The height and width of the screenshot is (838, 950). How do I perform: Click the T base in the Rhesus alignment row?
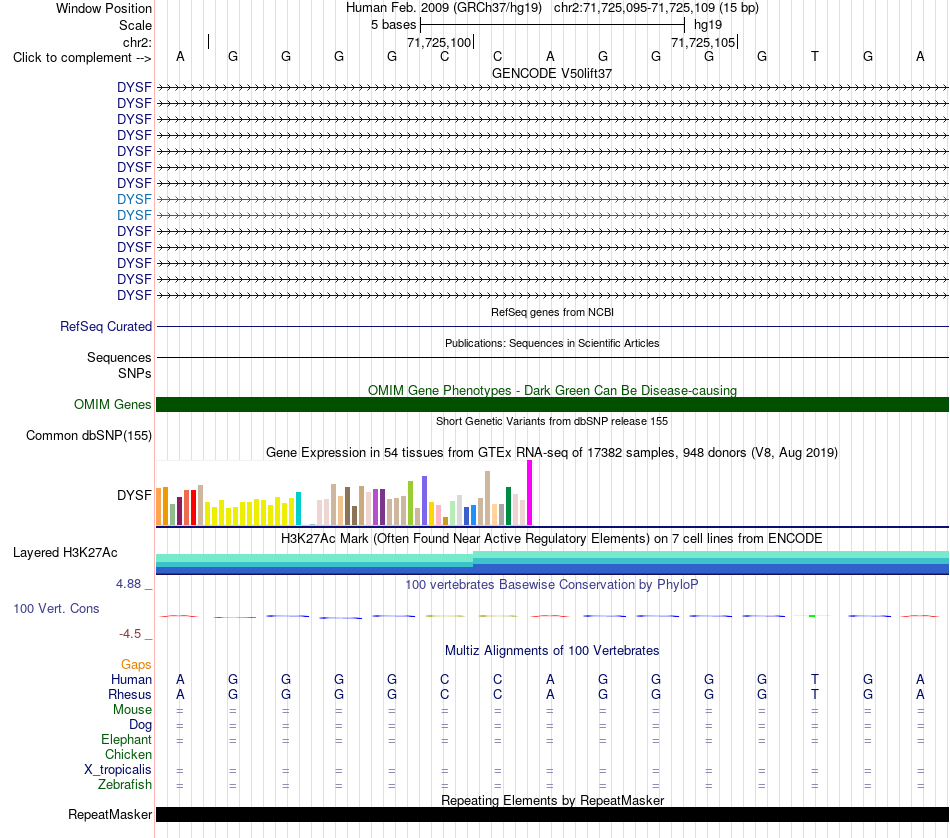[815, 694]
